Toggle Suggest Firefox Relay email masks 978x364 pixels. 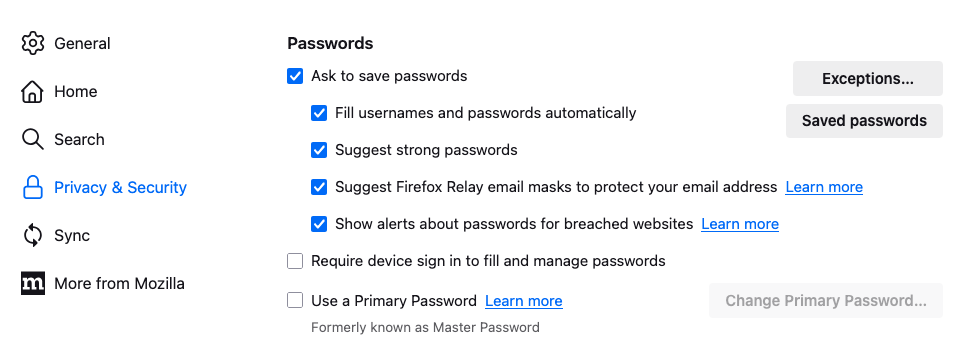click(319, 187)
